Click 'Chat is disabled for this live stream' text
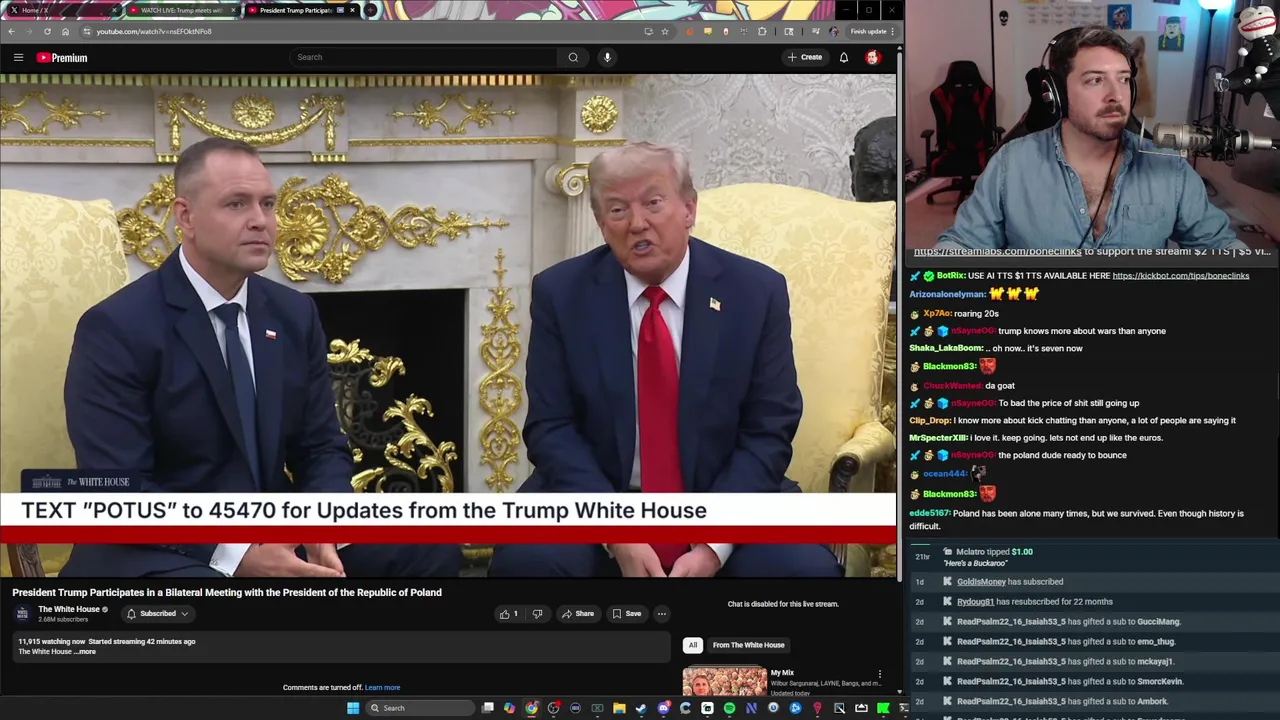The height and width of the screenshot is (720, 1280). pyautogui.click(x=783, y=604)
